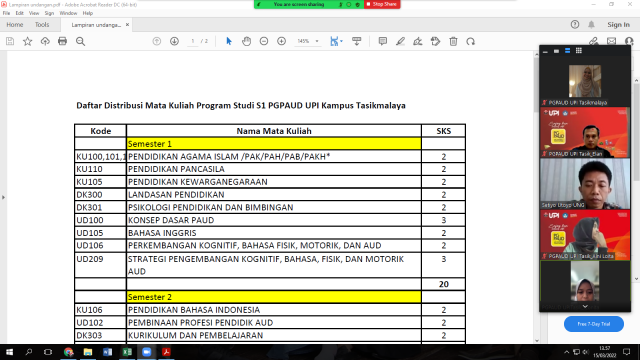Upload the file to cloud

45,41
